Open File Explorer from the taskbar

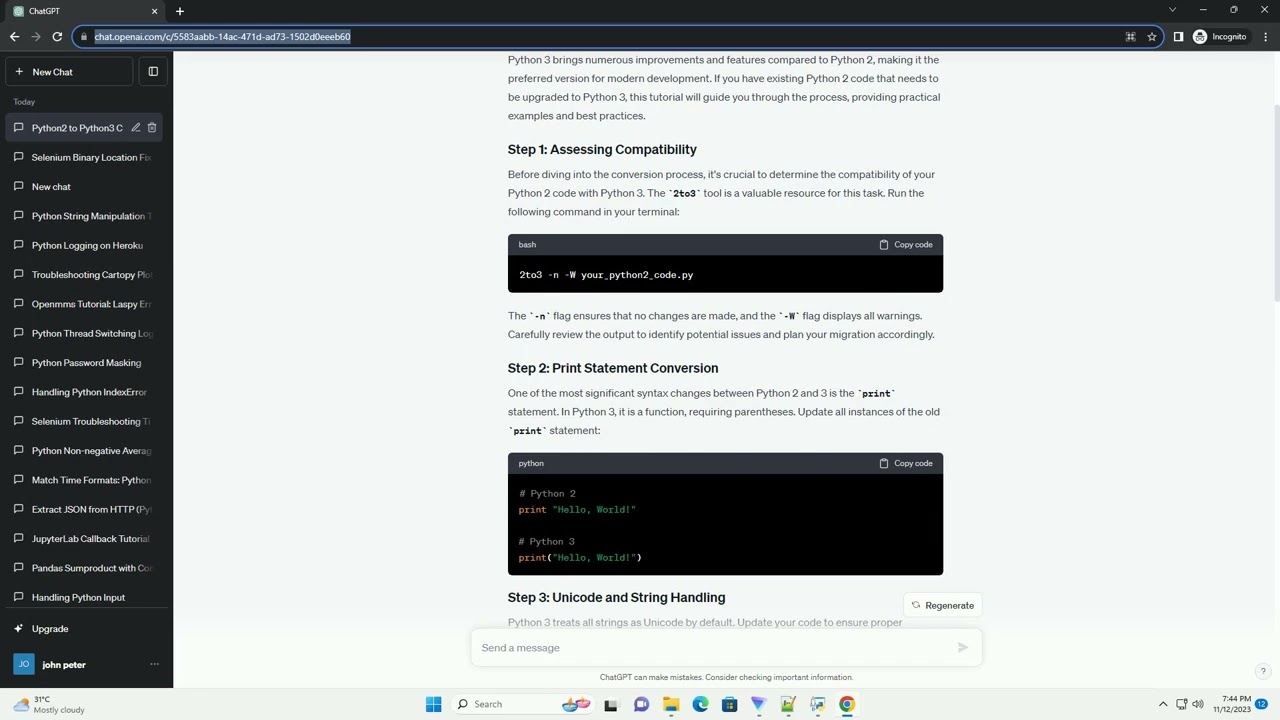click(x=671, y=704)
